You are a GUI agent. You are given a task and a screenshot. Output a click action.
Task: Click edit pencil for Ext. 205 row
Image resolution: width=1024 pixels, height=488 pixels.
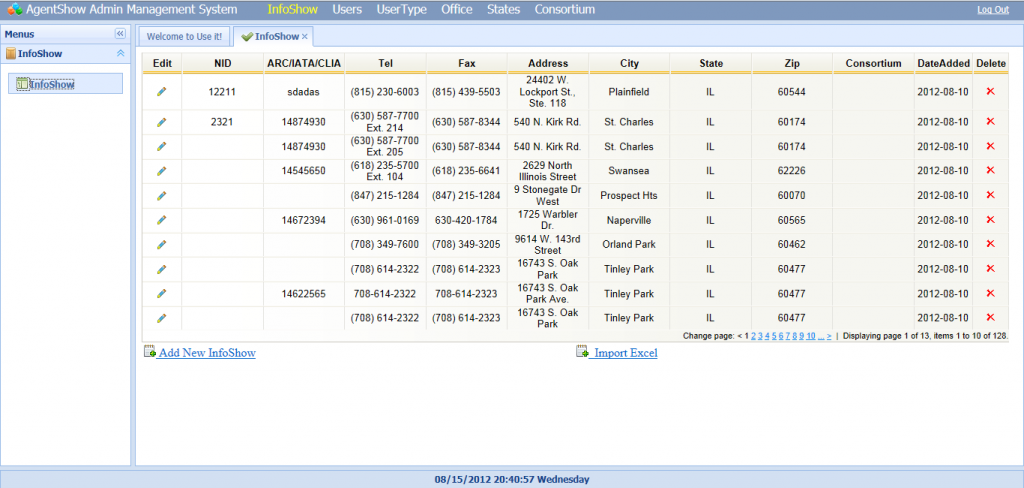pos(162,146)
